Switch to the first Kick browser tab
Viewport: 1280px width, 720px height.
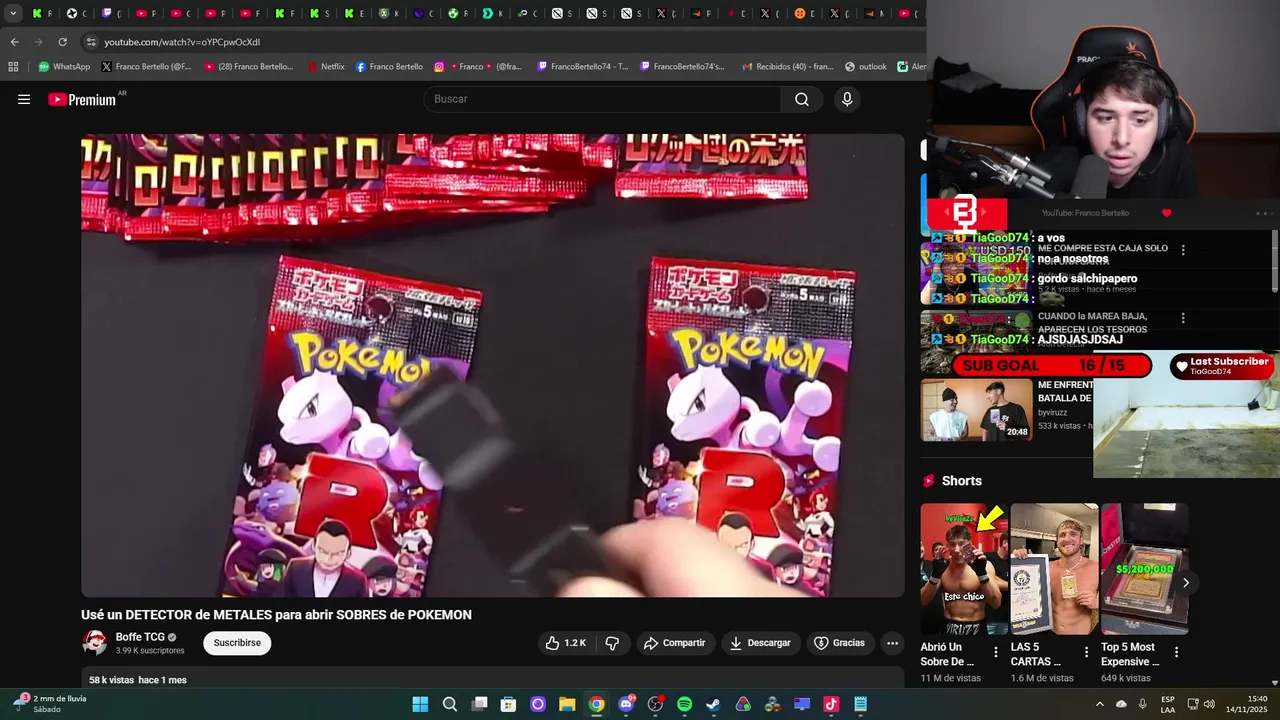[42, 14]
